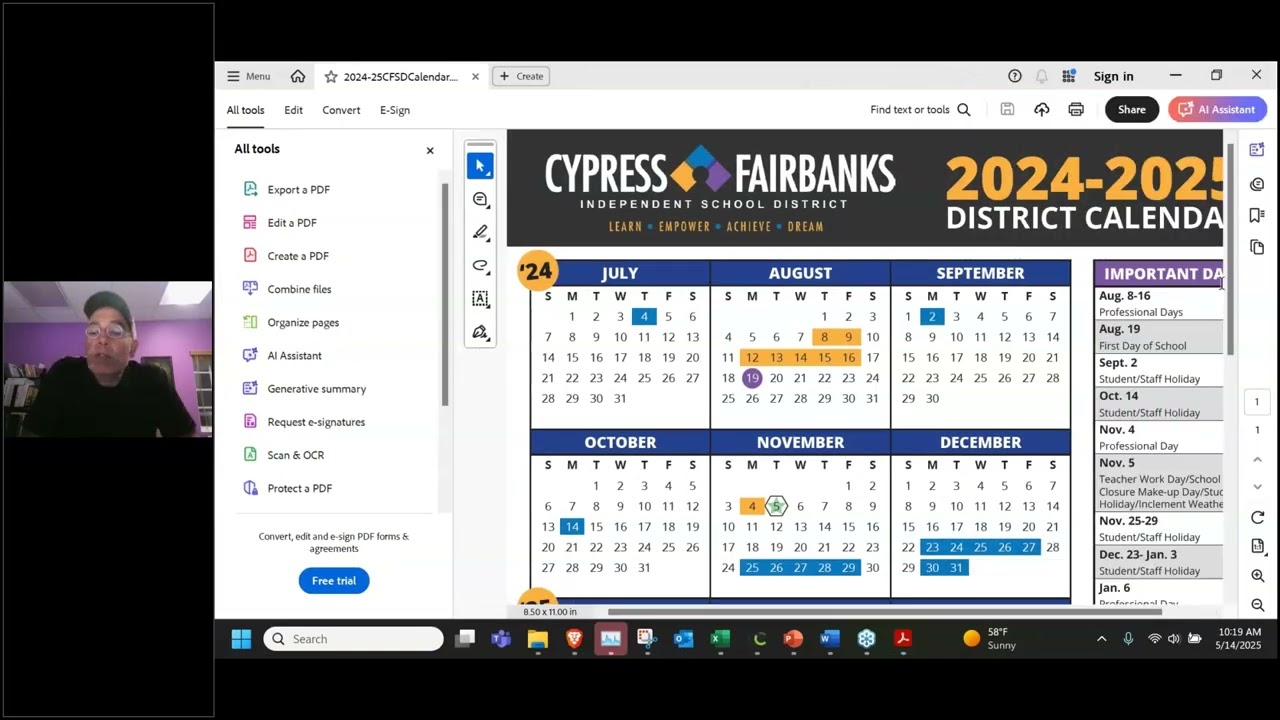
Task: Open the page thumbnails panel icon
Action: [1257, 247]
